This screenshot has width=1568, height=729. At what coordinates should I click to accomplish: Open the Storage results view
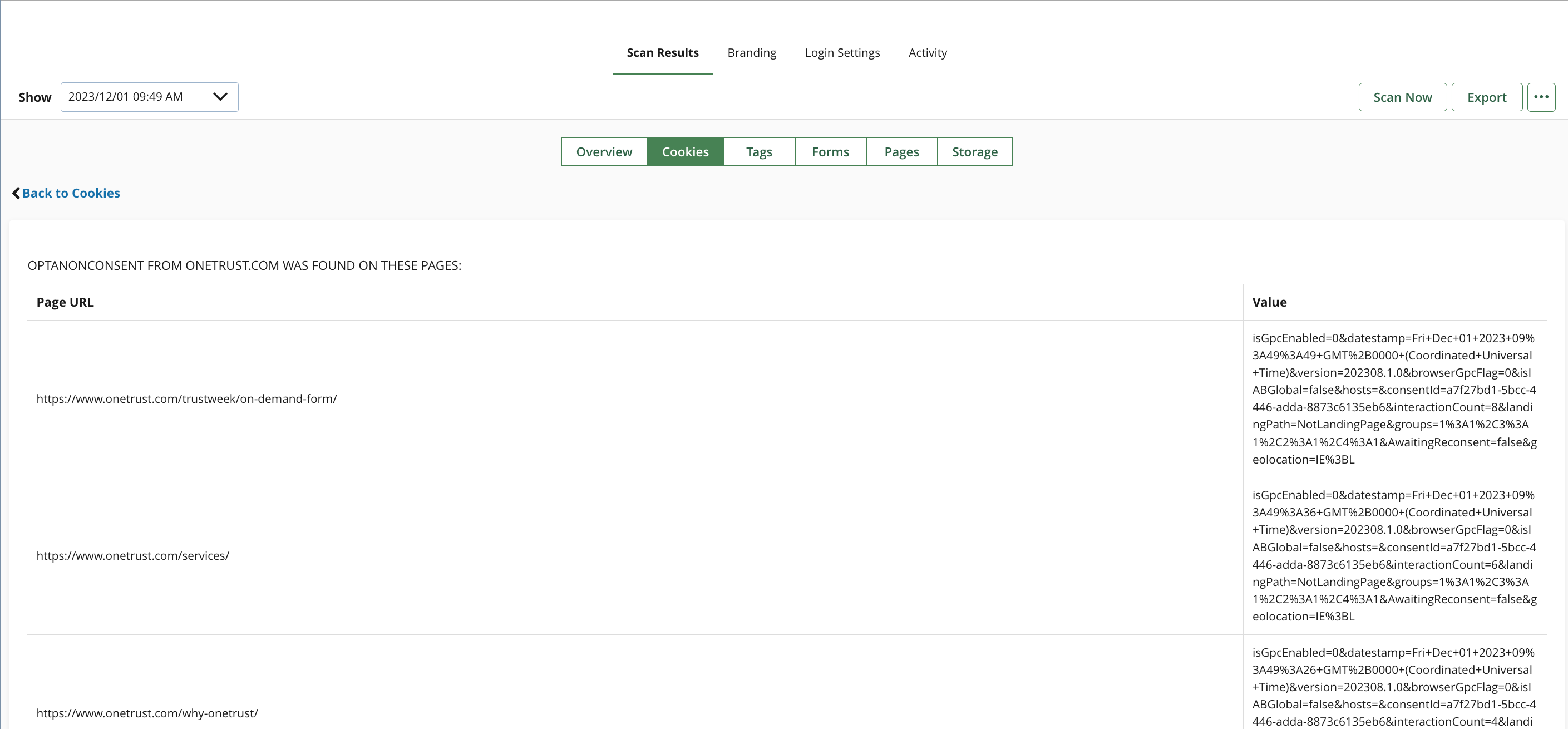[974, 151]
